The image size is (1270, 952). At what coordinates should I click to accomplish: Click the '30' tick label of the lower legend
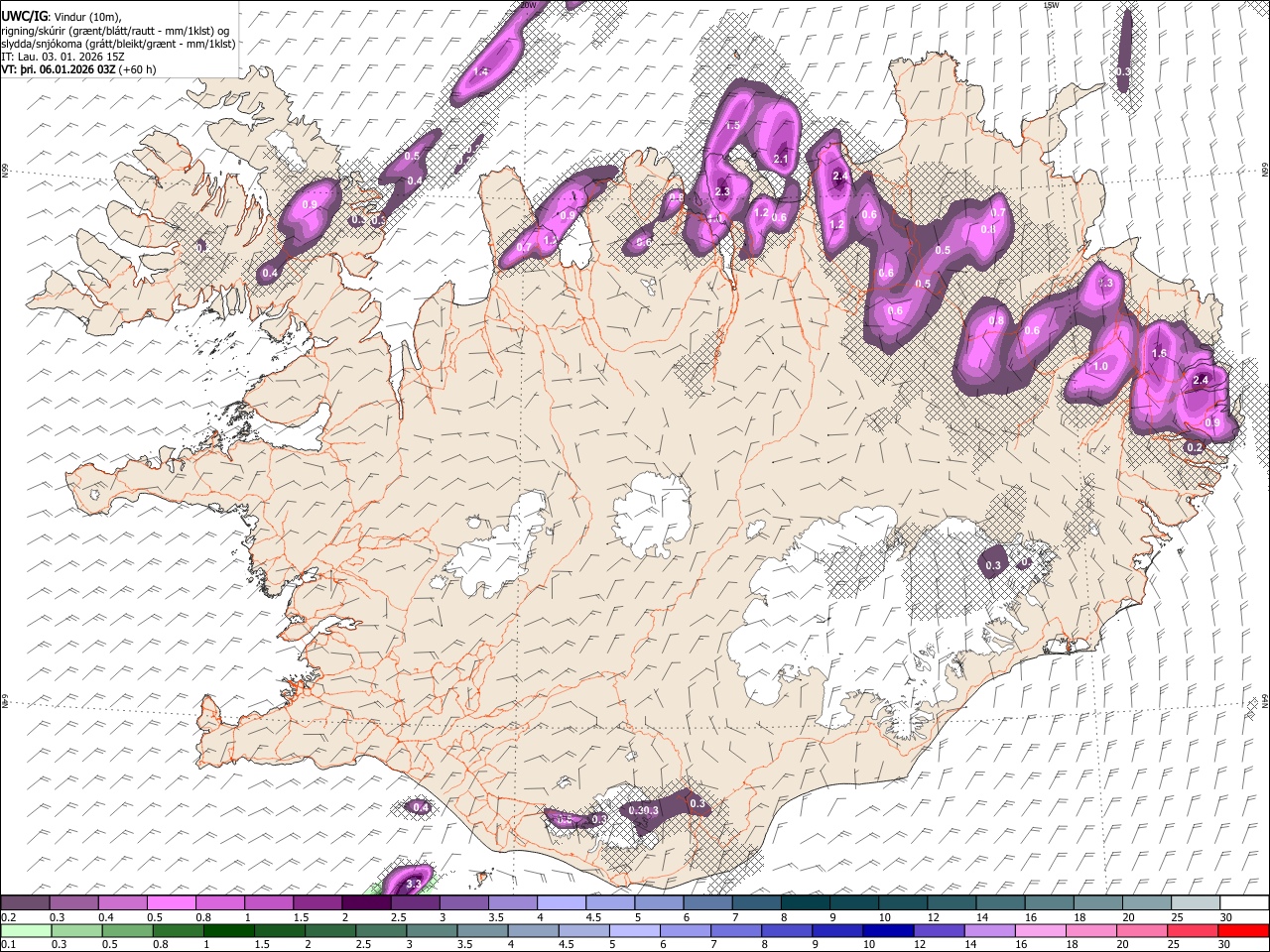pyautogui.click(x=1226, y=944)
